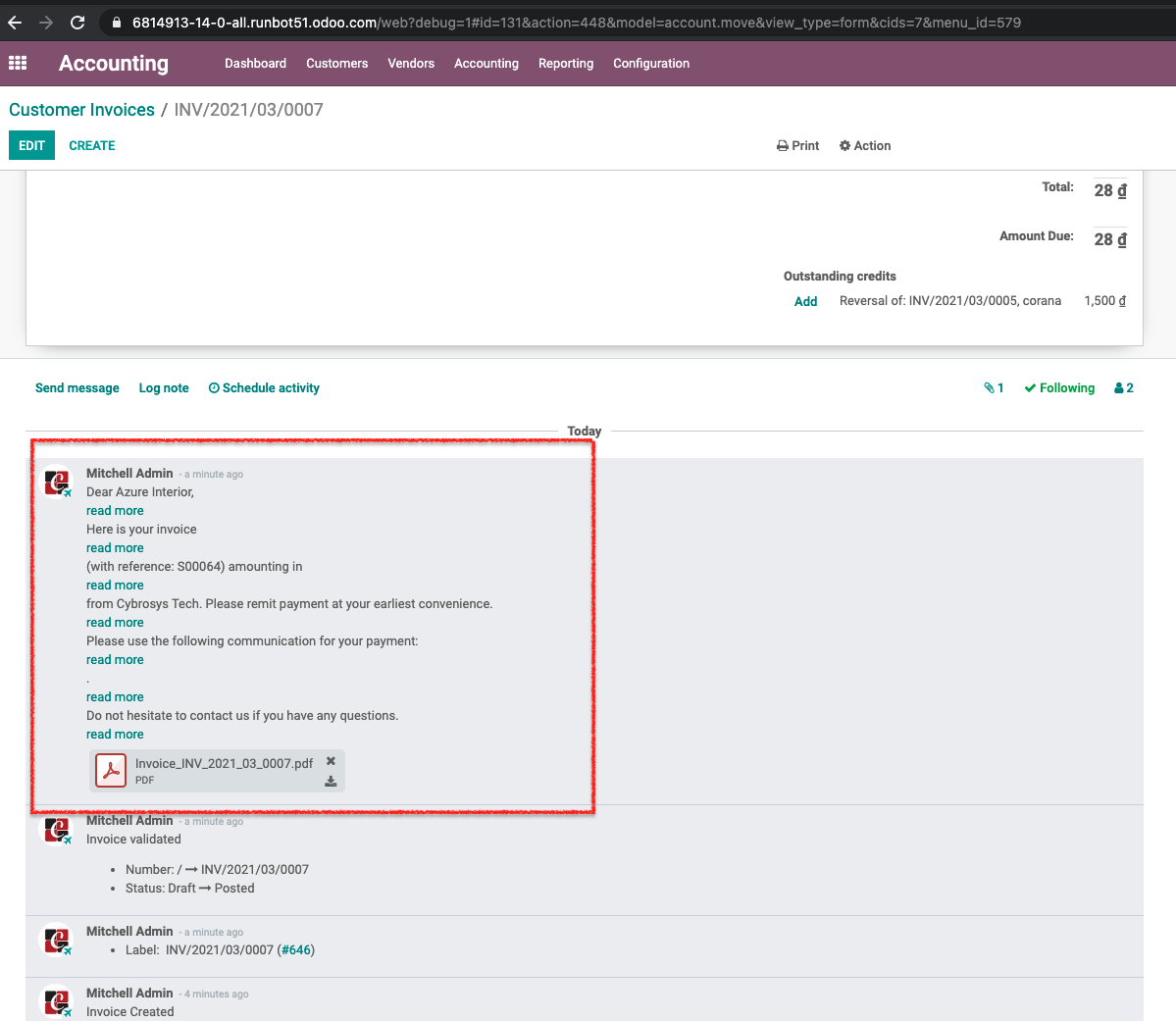Toggle off Following on this invoice
1176x1021 pixels.
(1059, 387)
